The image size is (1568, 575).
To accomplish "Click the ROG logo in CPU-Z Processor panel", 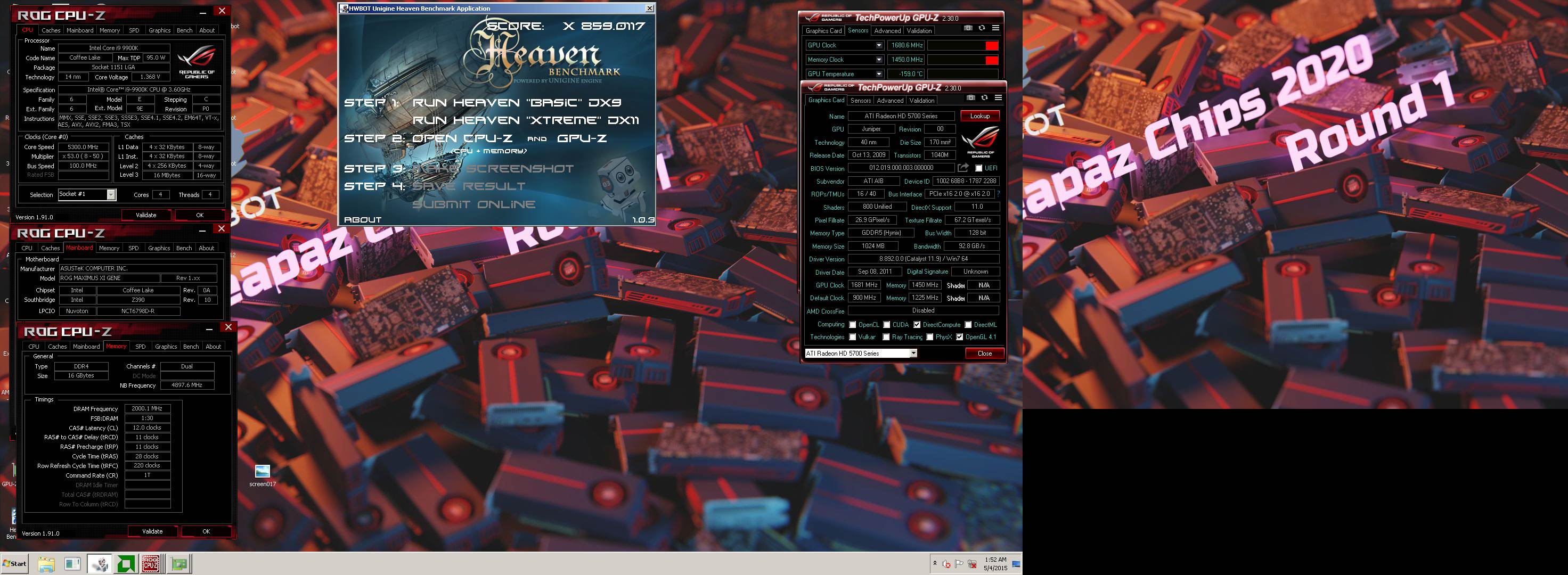I will [197, 63].
